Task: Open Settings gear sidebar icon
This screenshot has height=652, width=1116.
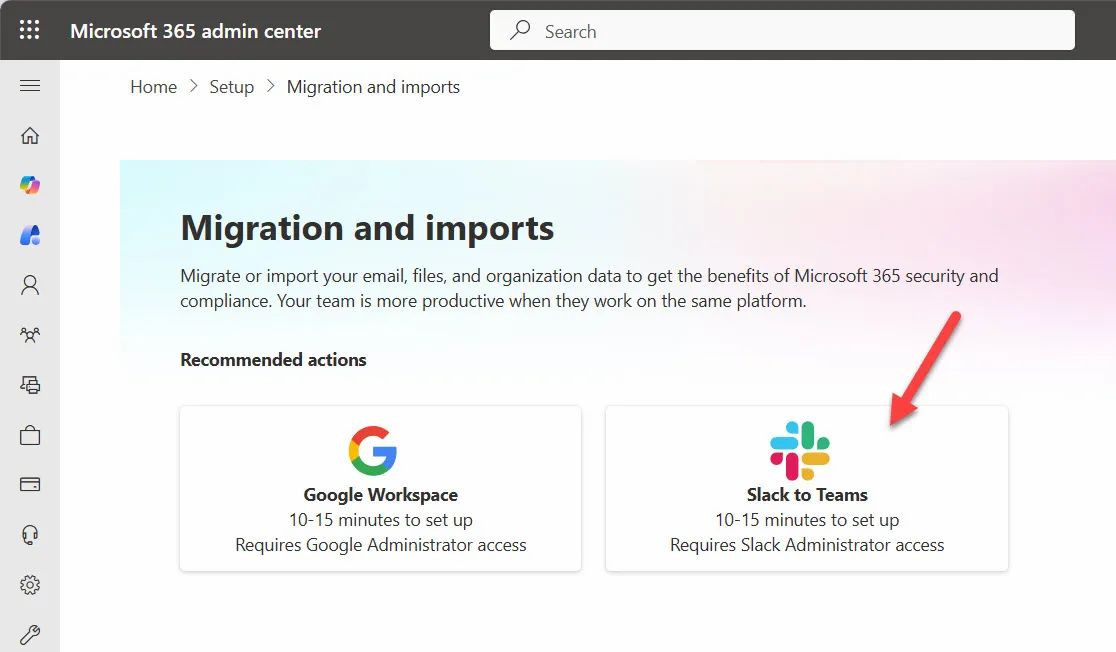Action: (30, 584)
